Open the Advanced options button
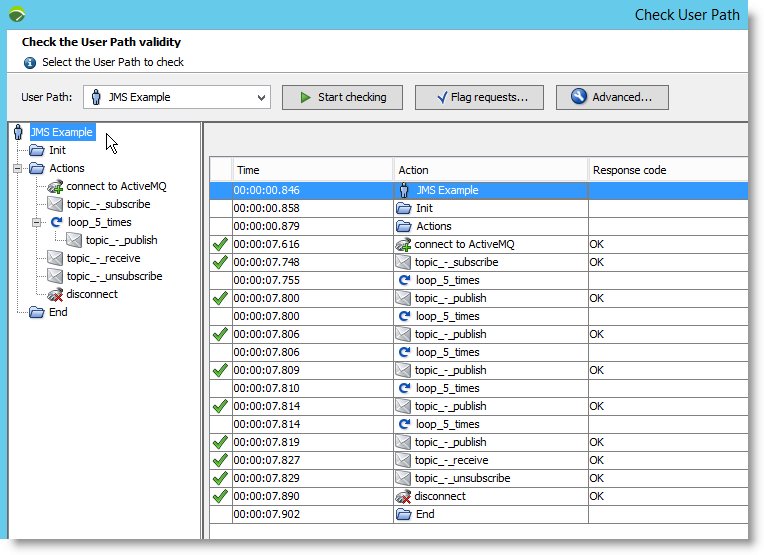 coord(612,97)
